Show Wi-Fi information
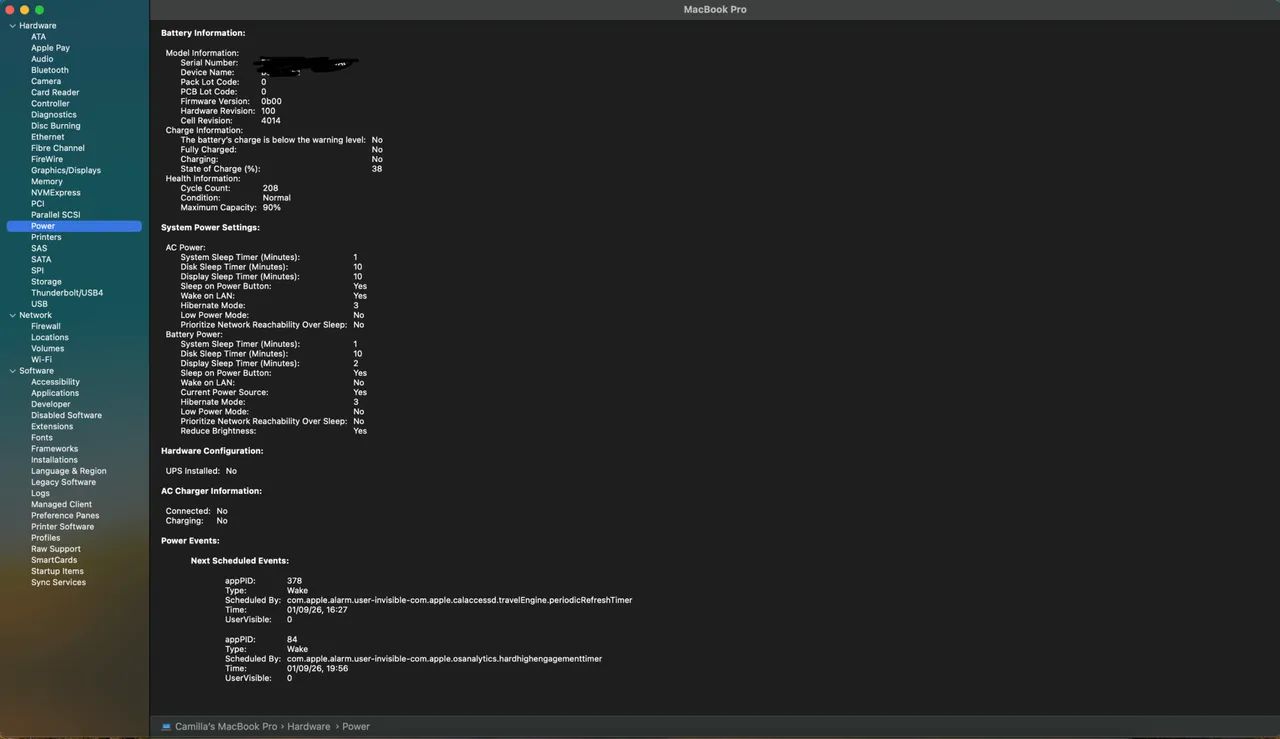The width and height of the screenshot is (1280, 739). [41, 360]
